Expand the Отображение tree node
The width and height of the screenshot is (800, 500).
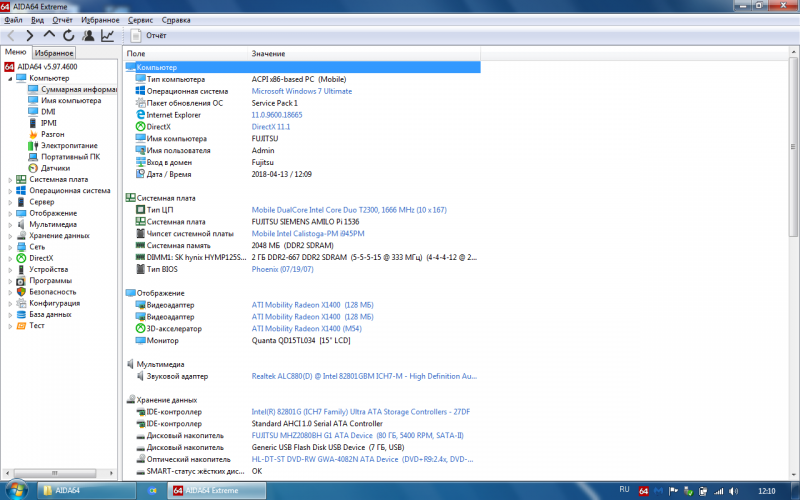tap(10, 213)
